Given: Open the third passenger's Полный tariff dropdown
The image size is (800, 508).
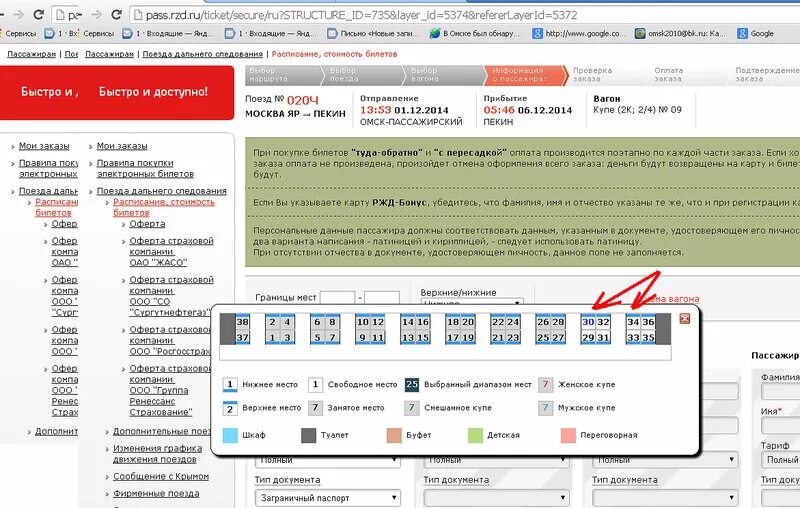Looking at the screenshot, I should click(x=665, y=460).
